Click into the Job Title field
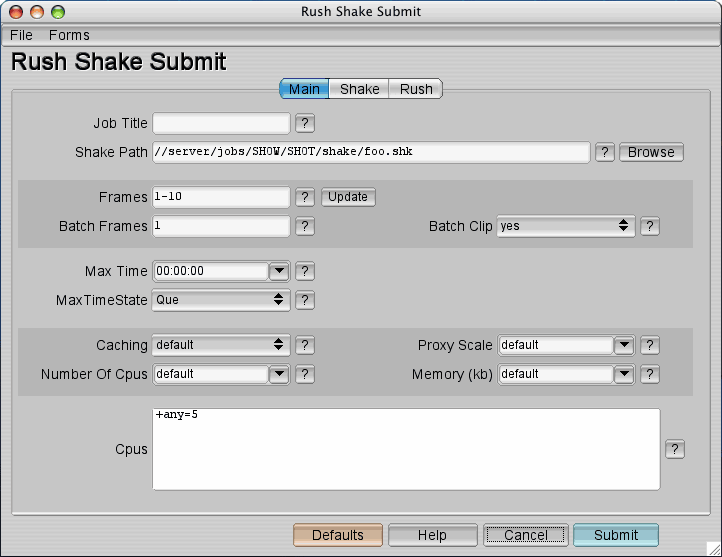 [x=221, y=123]
